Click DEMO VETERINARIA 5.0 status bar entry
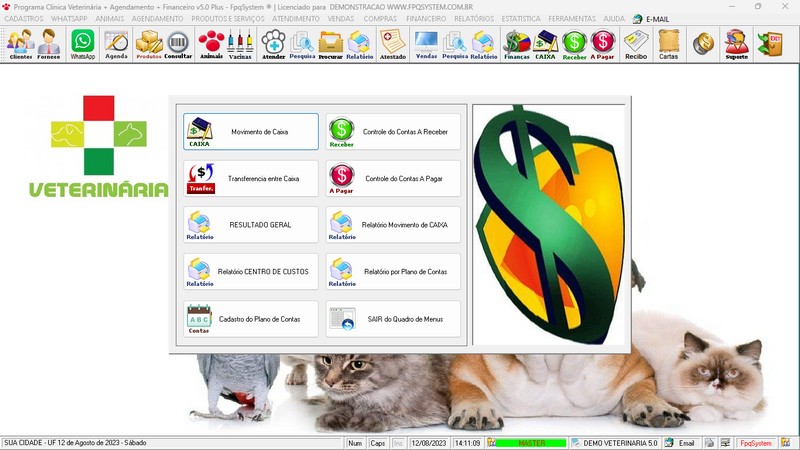The width and height of the screenshot is (800, 450). pyautogui.click(x=615, y=443)
